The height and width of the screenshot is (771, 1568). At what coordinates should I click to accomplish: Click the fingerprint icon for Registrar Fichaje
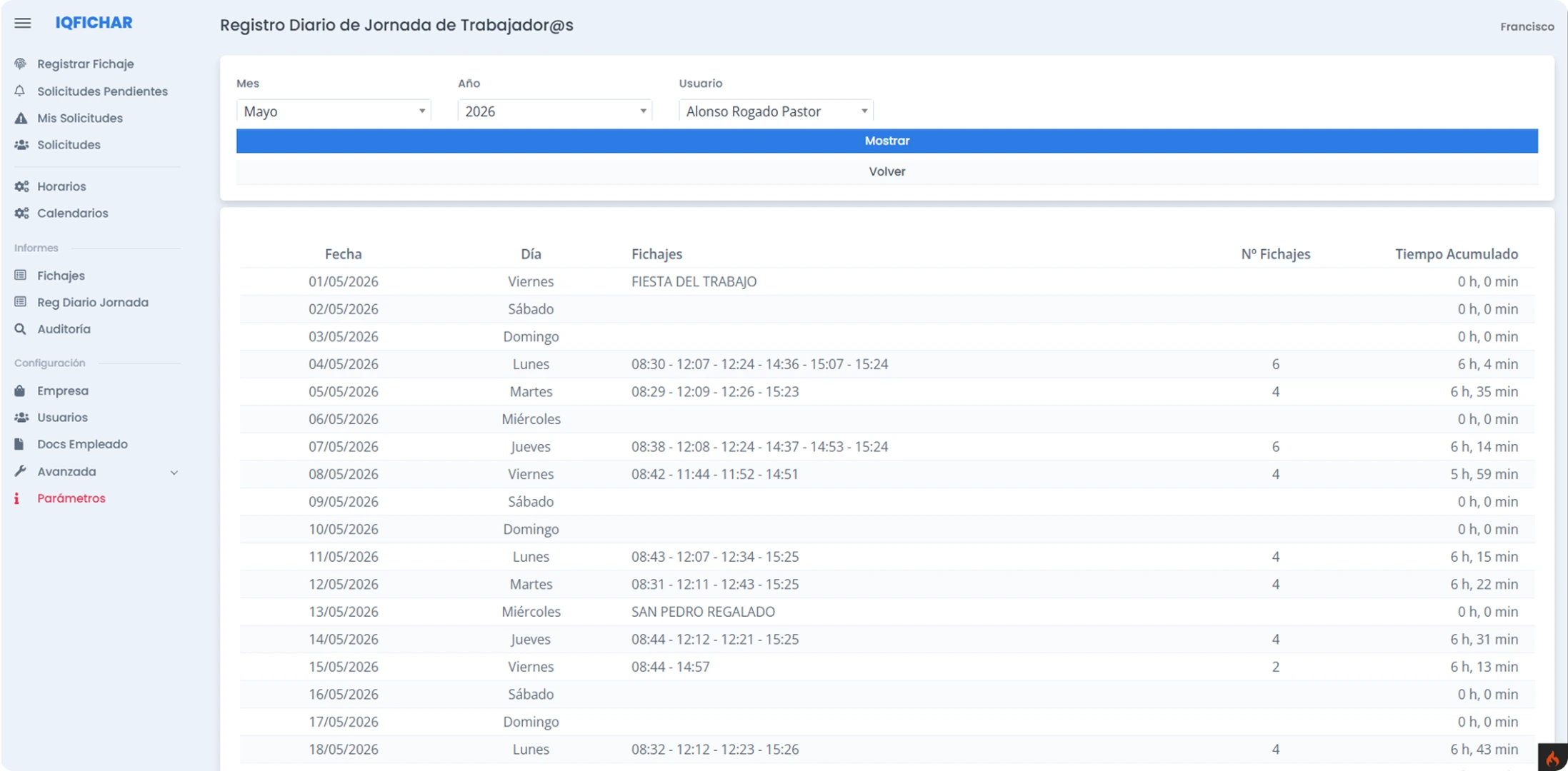21,64
